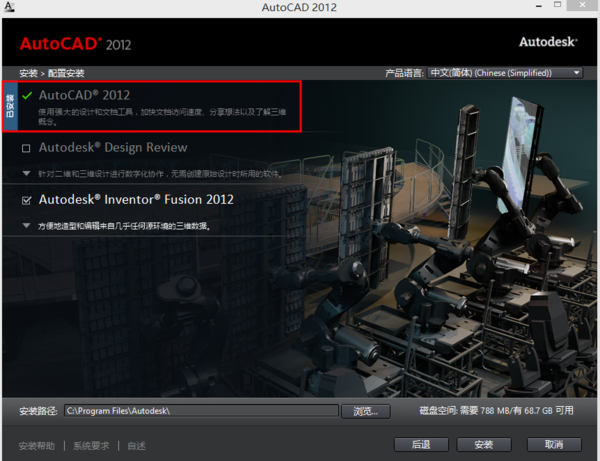The height and width of the screenshot is (461, 600).
Task: Uncheck the Autodesk Inventor Fusion 2012 checkbox
Action: [26, 200]
